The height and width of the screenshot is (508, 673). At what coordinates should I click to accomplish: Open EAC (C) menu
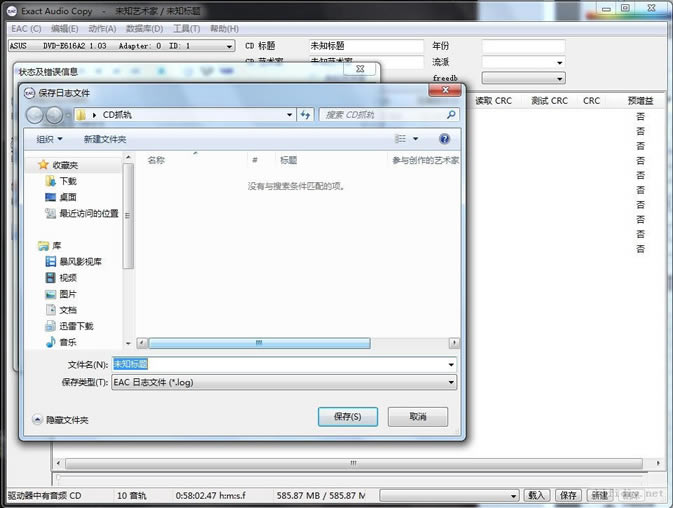[26, 29]
